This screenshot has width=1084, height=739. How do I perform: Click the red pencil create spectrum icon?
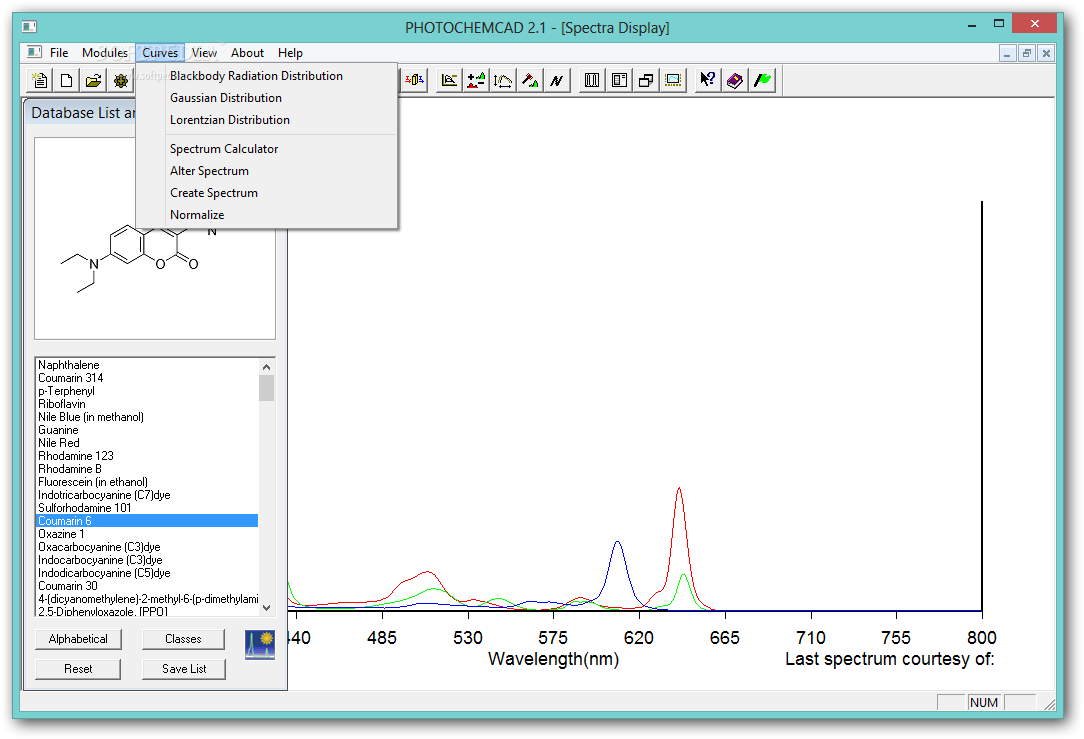530,80
